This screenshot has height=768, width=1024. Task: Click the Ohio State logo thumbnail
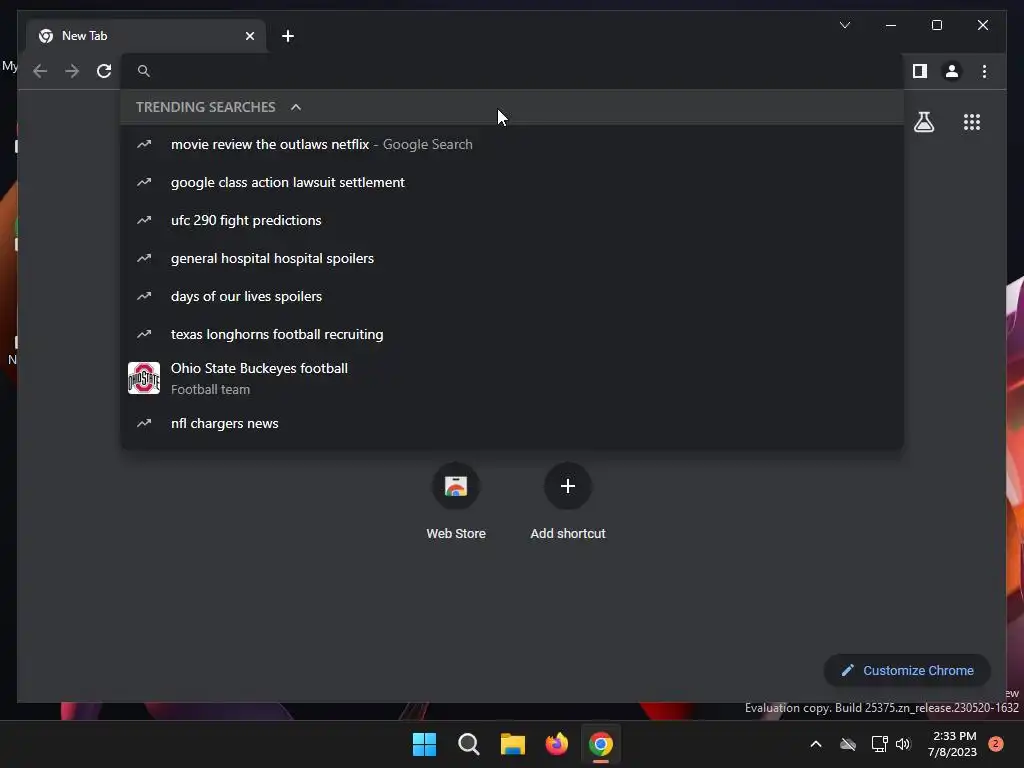144,378
